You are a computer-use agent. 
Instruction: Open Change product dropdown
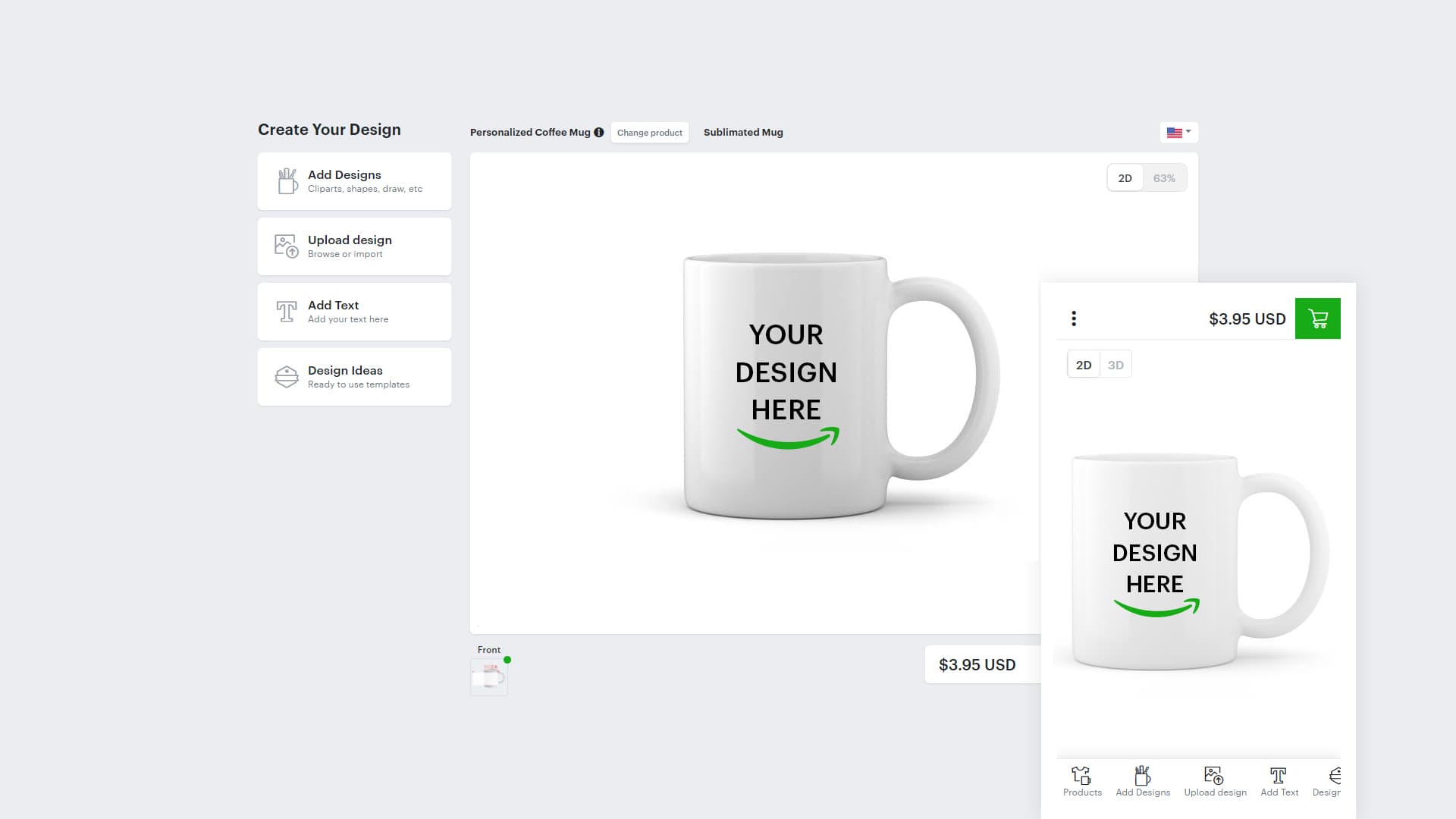649,132
